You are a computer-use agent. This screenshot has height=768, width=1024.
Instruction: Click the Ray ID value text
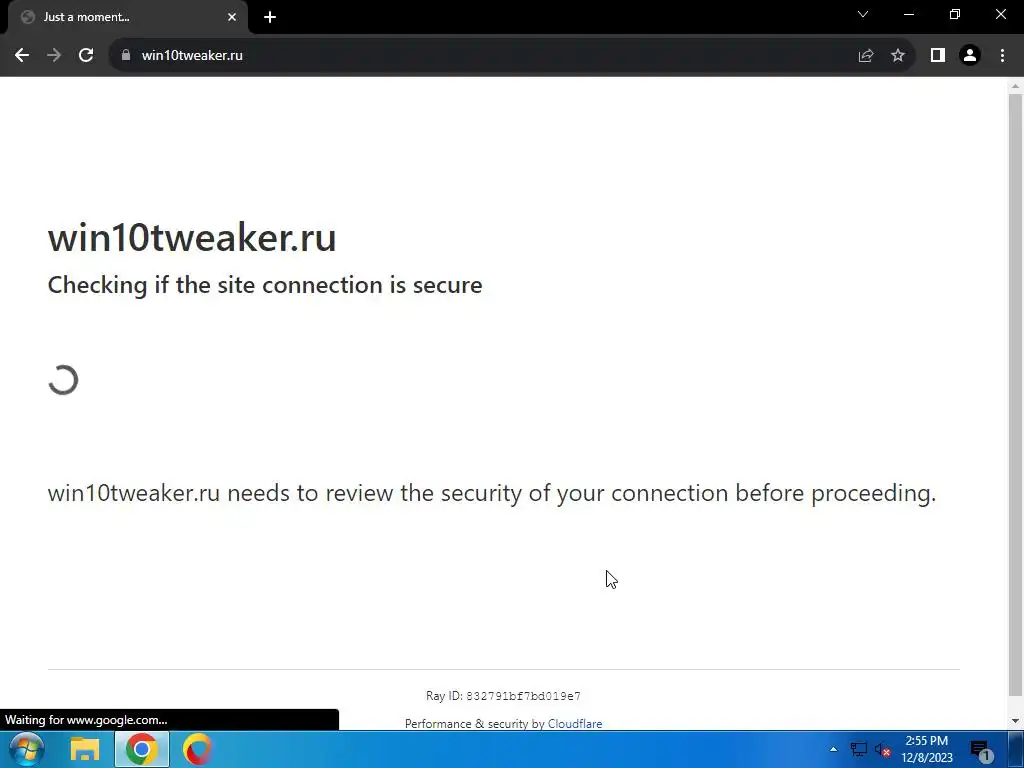523,696
